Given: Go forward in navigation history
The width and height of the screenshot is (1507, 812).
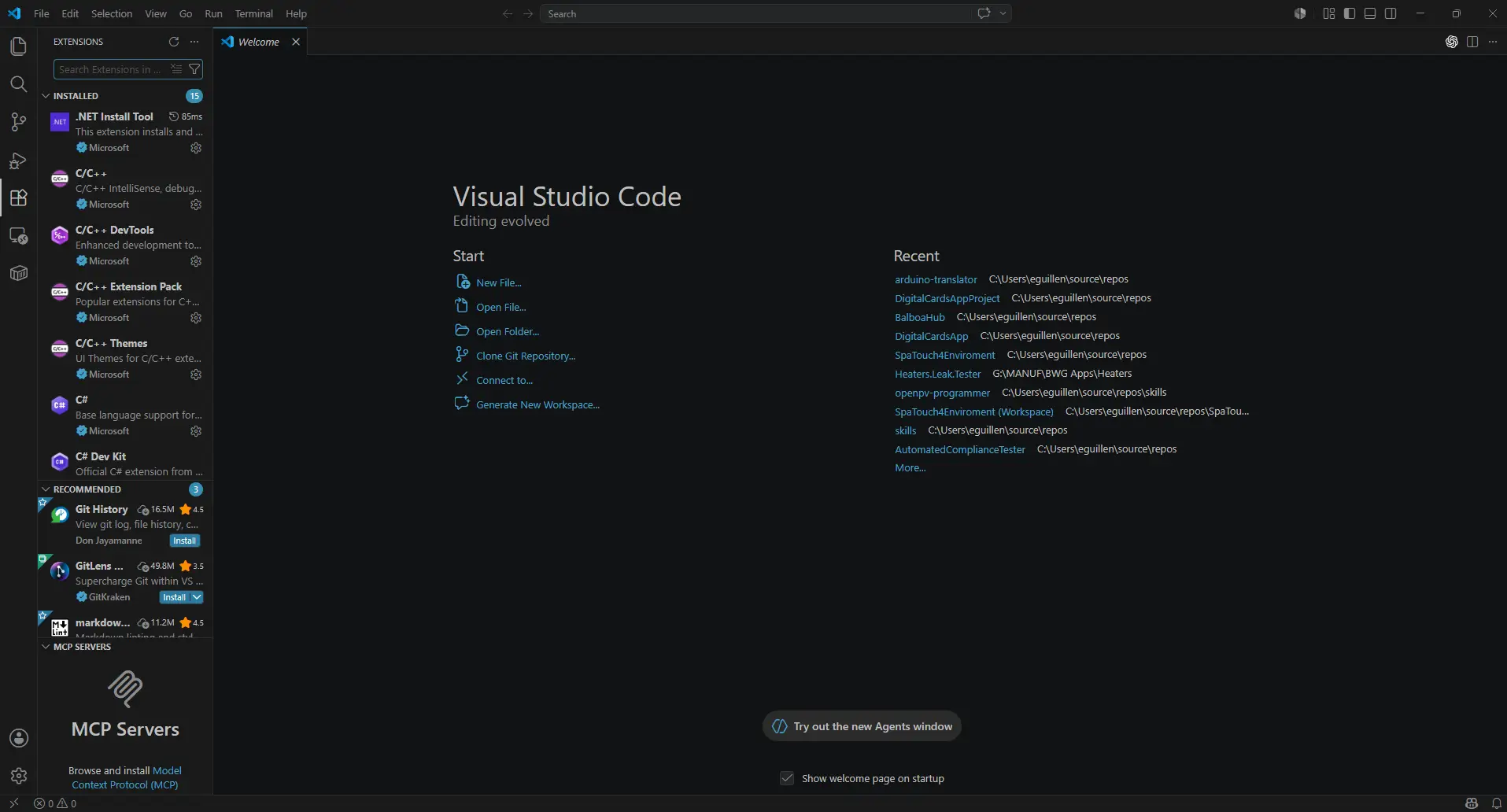Looking at the screenshot, I should coord(528,13).
